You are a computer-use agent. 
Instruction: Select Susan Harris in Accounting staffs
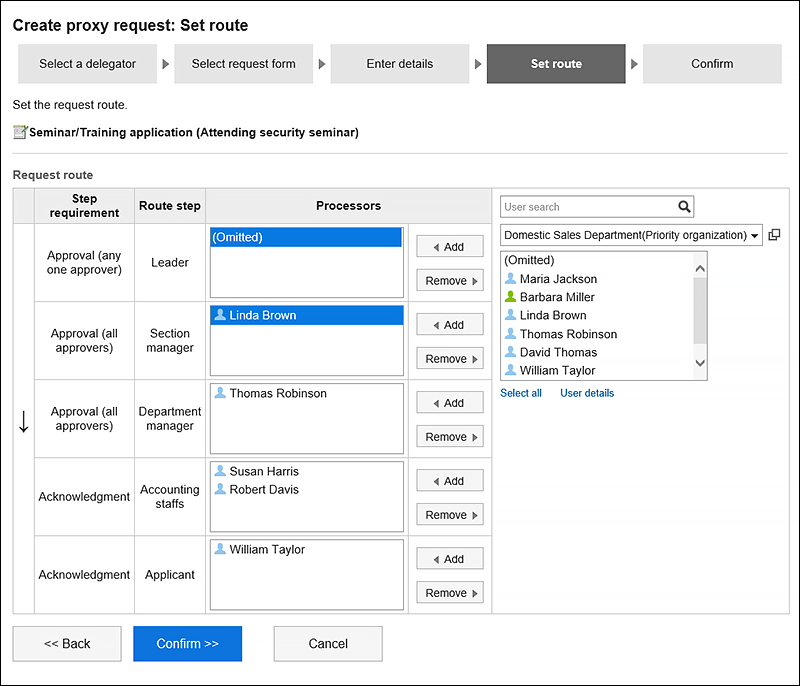[306, 471]
